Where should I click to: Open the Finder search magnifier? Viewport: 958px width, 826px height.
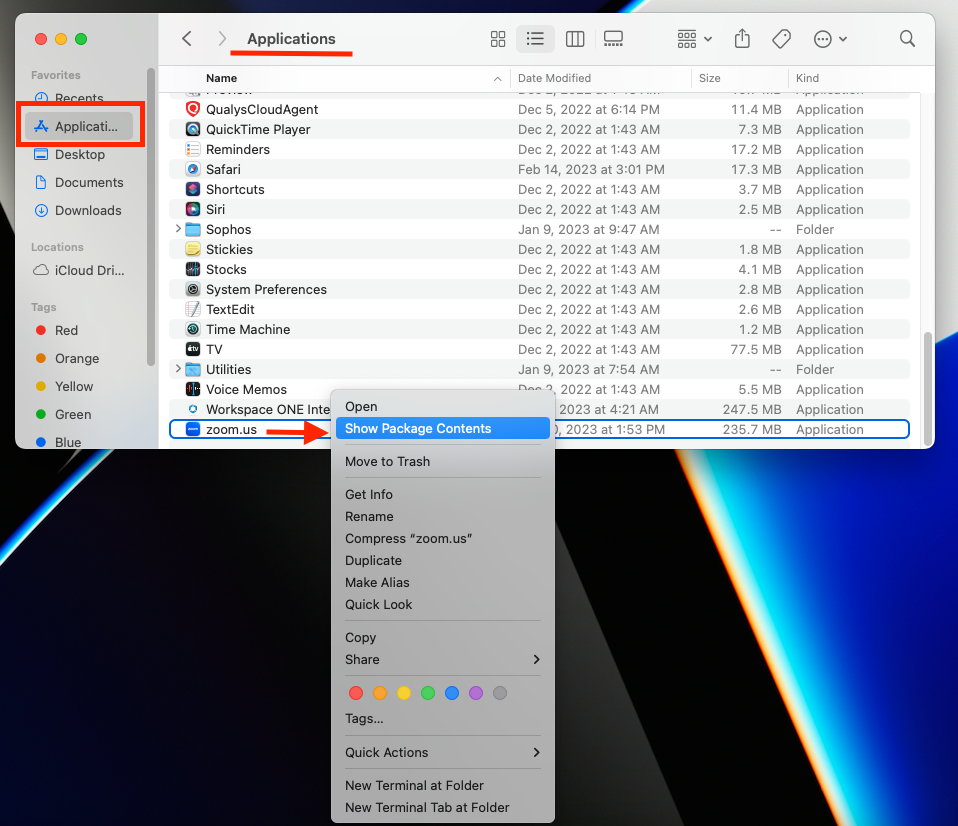(x=907, y=39)
